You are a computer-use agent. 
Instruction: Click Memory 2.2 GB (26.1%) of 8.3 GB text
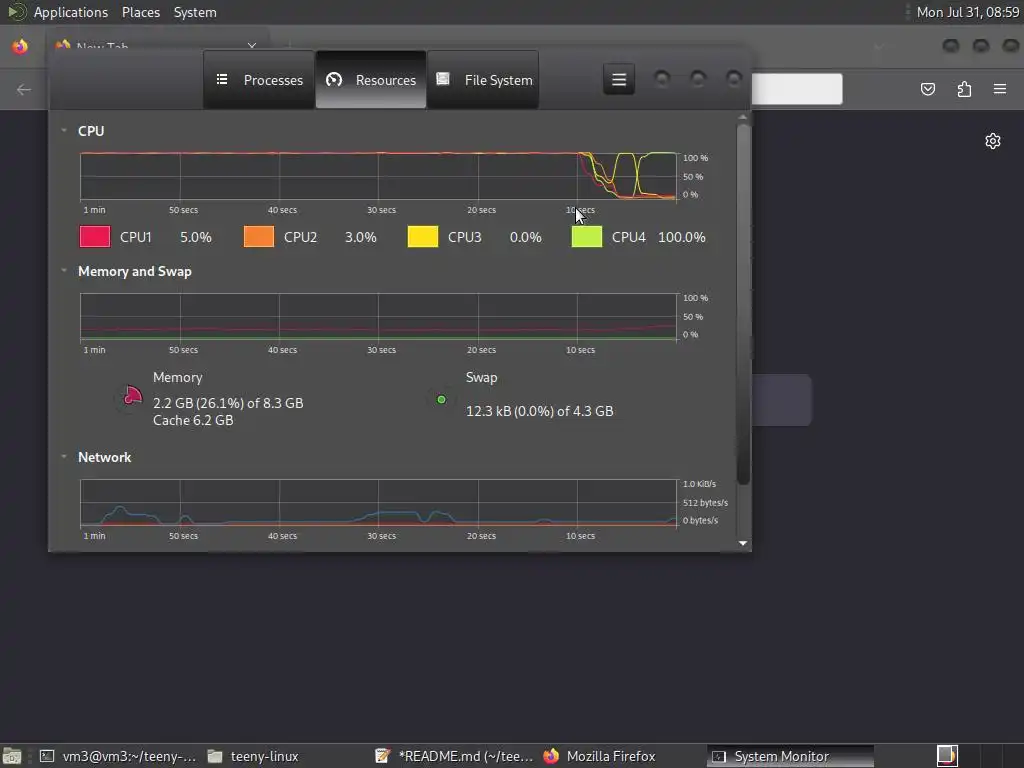click(228, 403)
